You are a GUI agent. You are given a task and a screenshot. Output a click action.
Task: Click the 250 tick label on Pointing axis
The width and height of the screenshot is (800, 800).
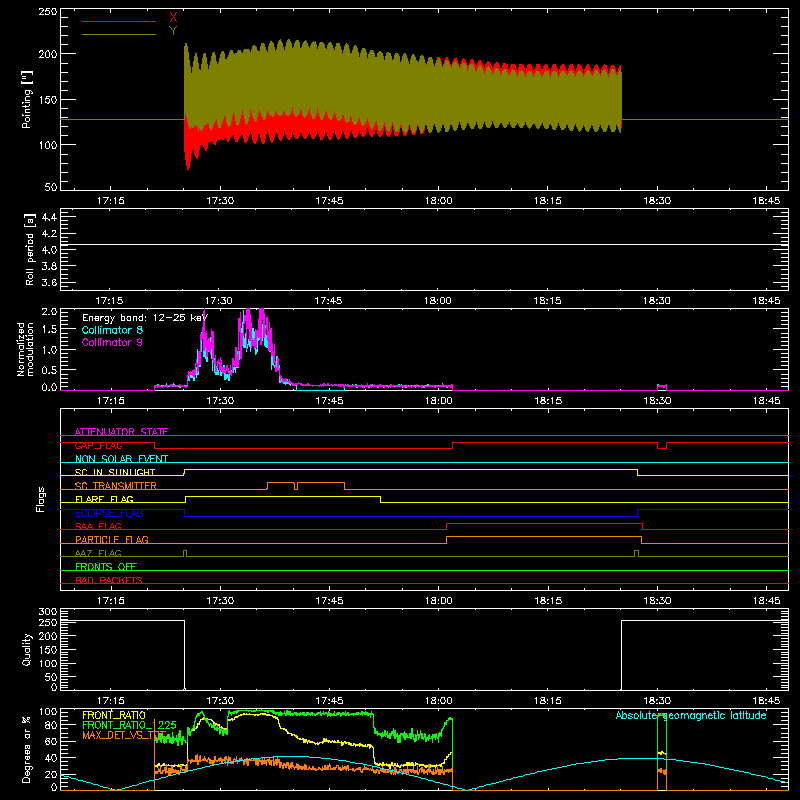coord(48,11)
